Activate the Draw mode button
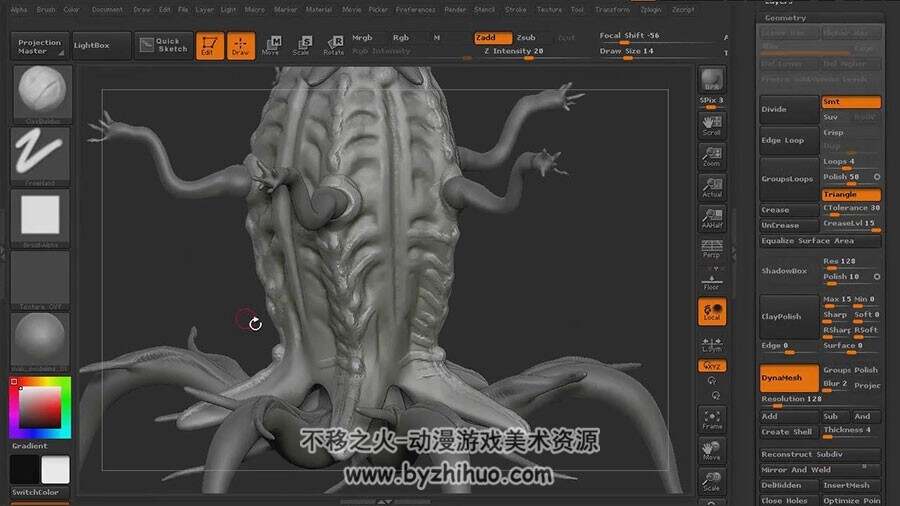Screen dimensions: 900x506 pos(240,46)
